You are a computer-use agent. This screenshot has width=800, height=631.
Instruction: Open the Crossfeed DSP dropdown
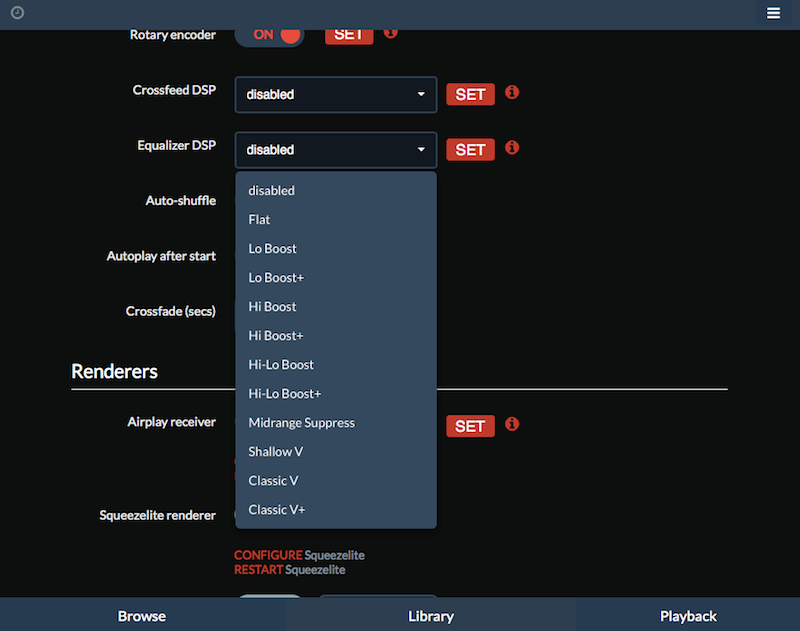coord(336,94)
